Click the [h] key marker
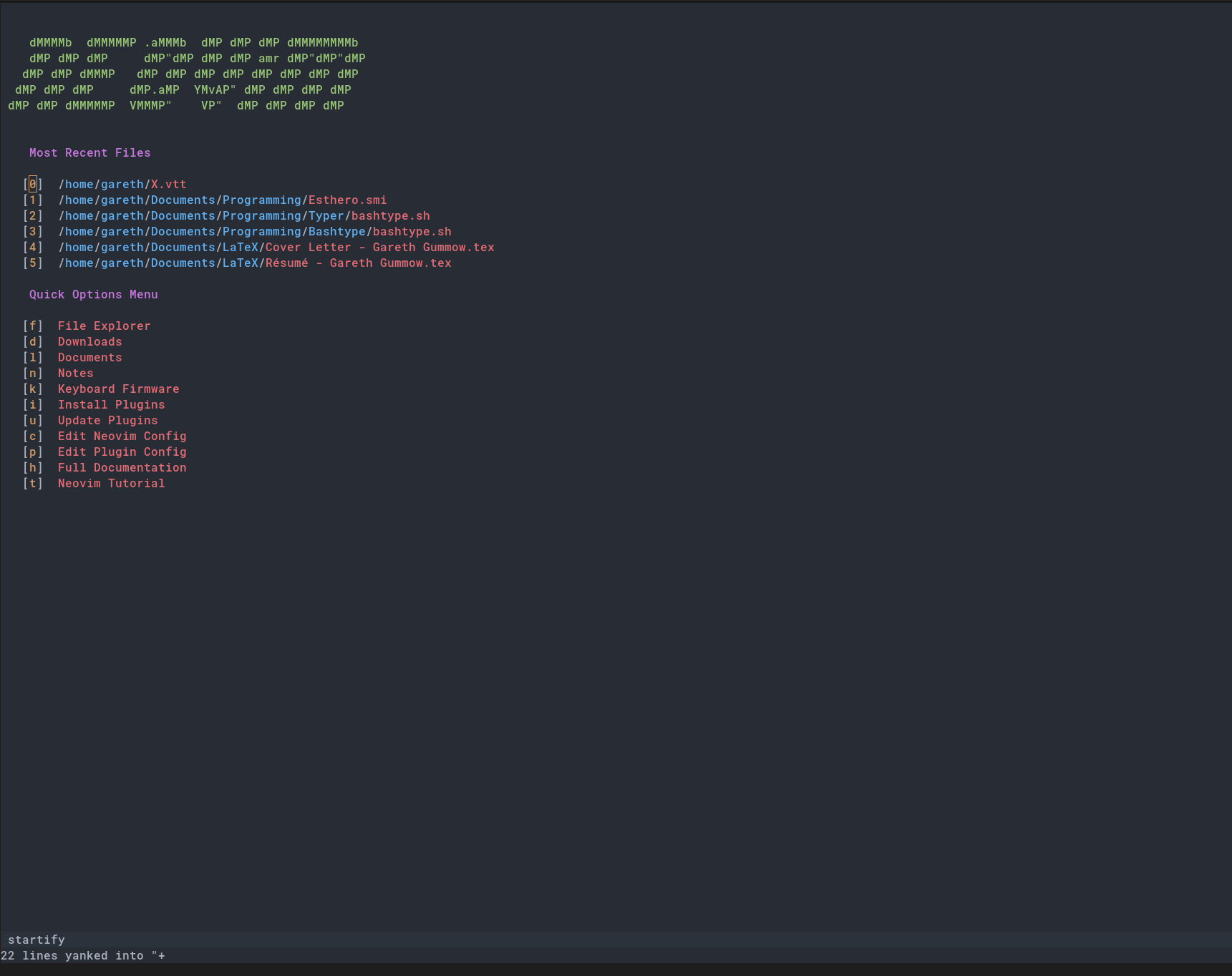 coord(33,467)
